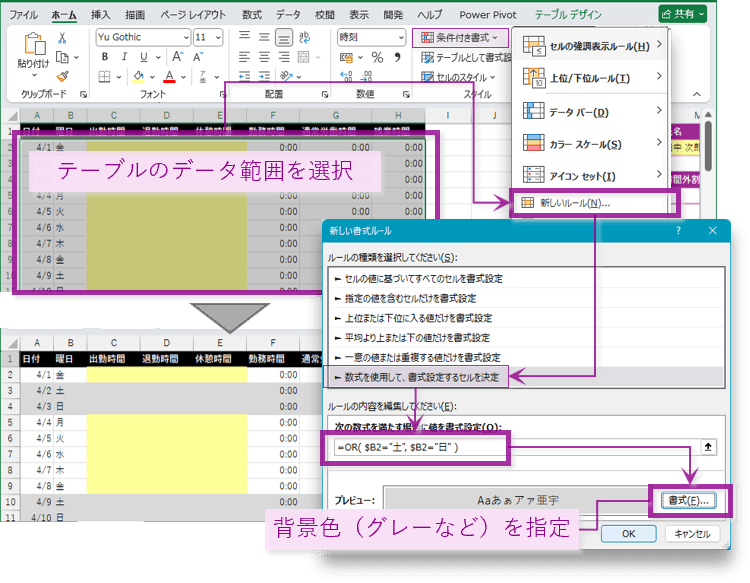
Task: Click the Paste (貼り付け) clipboard icon
Action: tap(33, 46)
